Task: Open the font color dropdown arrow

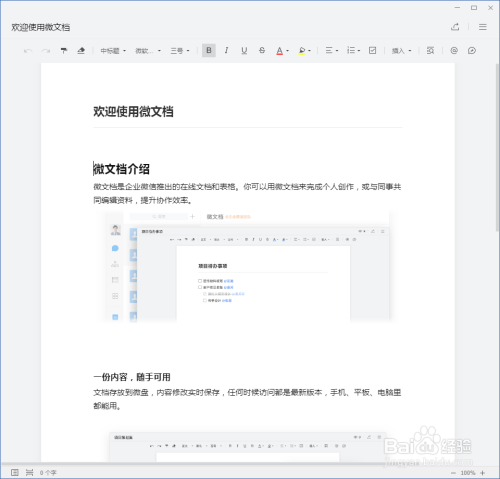Action: pyautogui.click(x=287, y=51)
